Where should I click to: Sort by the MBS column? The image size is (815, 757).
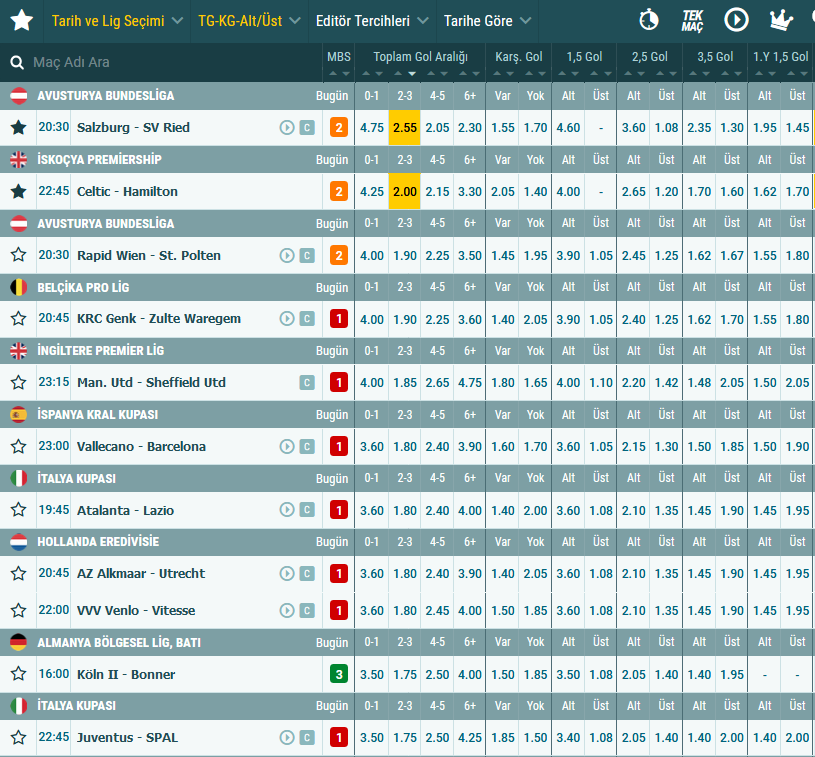pos(339,57)
